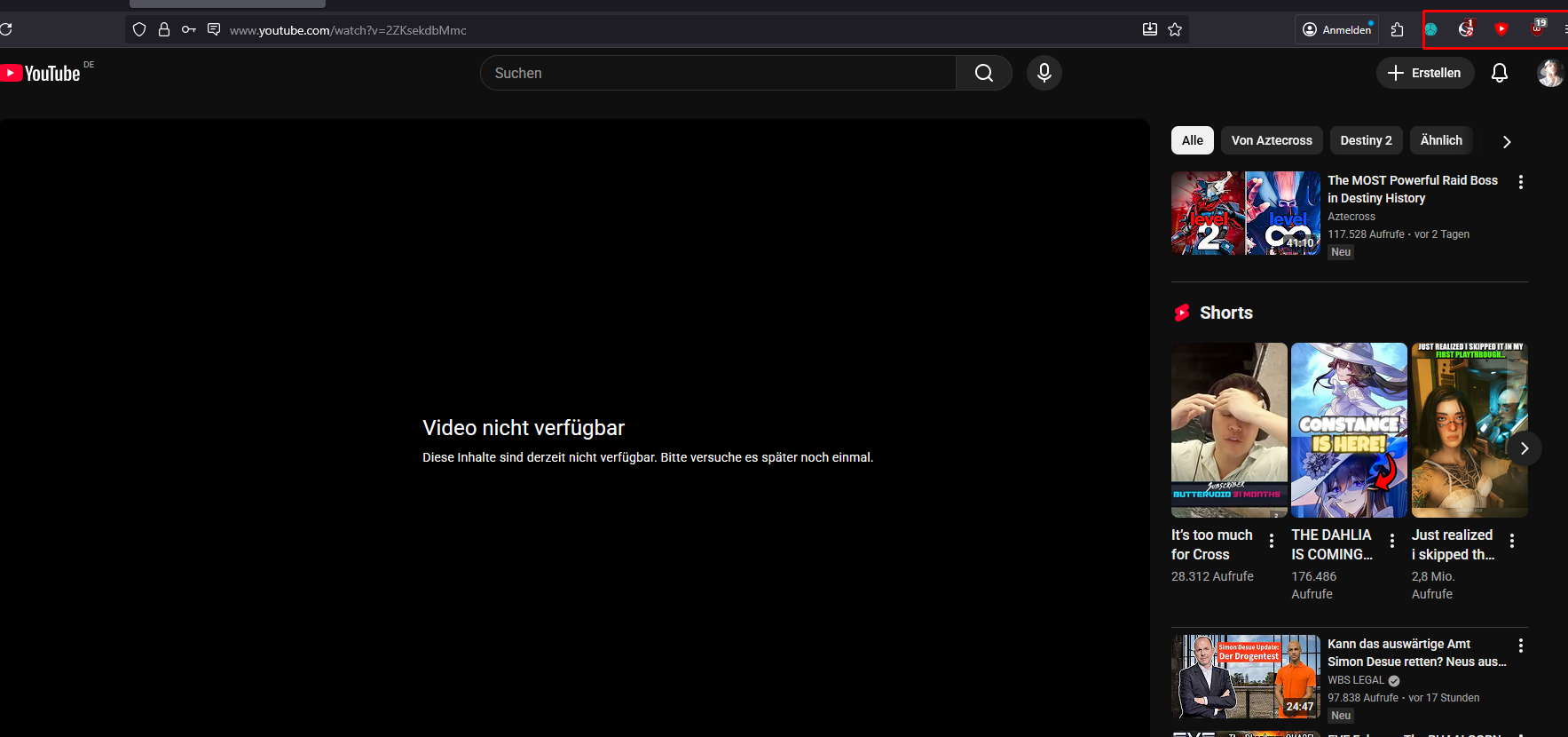The image size is (1568, 737).
Task: Open tracking protection shield in address bar
Action: (138, 29)
